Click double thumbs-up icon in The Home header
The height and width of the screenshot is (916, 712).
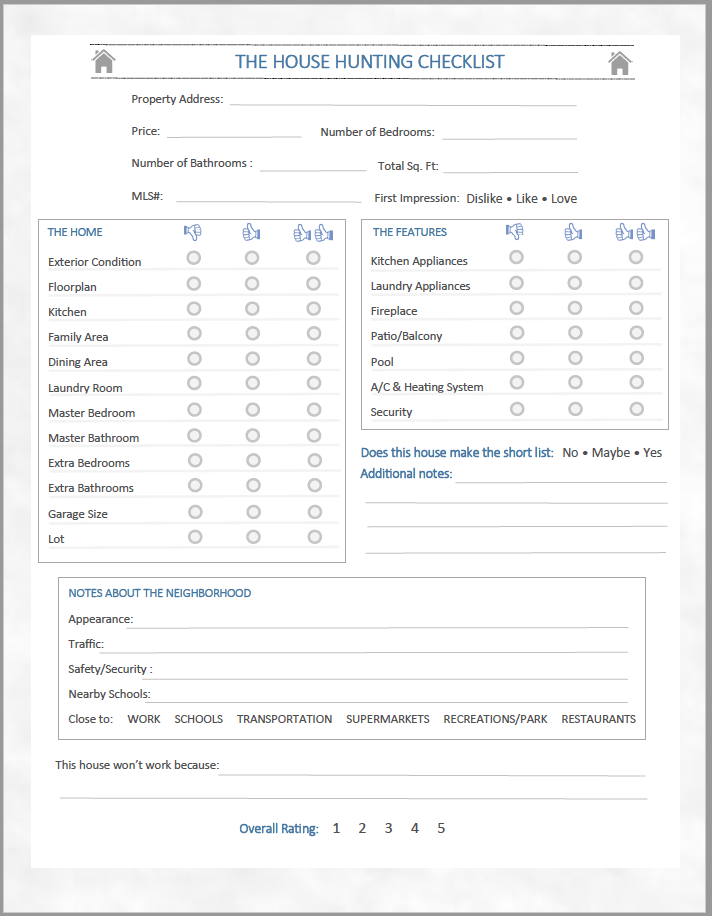pos(313,232)
